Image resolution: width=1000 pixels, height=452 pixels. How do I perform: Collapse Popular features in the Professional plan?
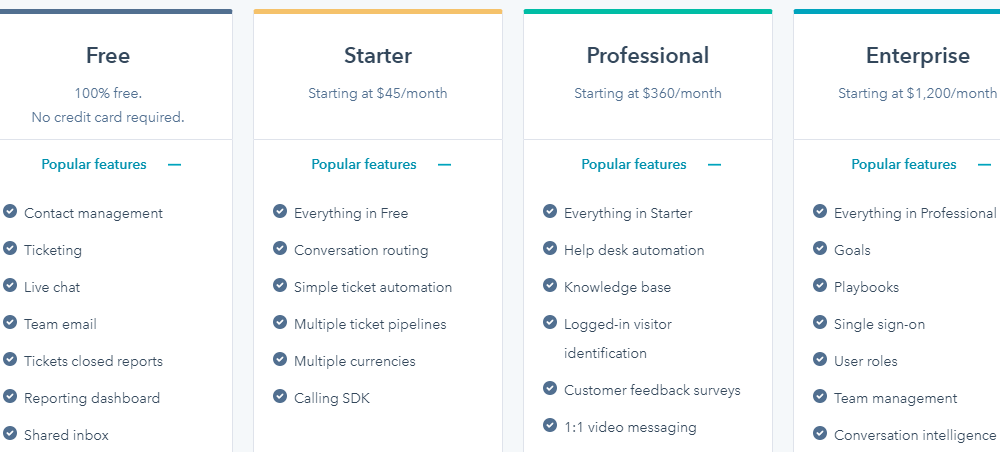tap(714, 165)
